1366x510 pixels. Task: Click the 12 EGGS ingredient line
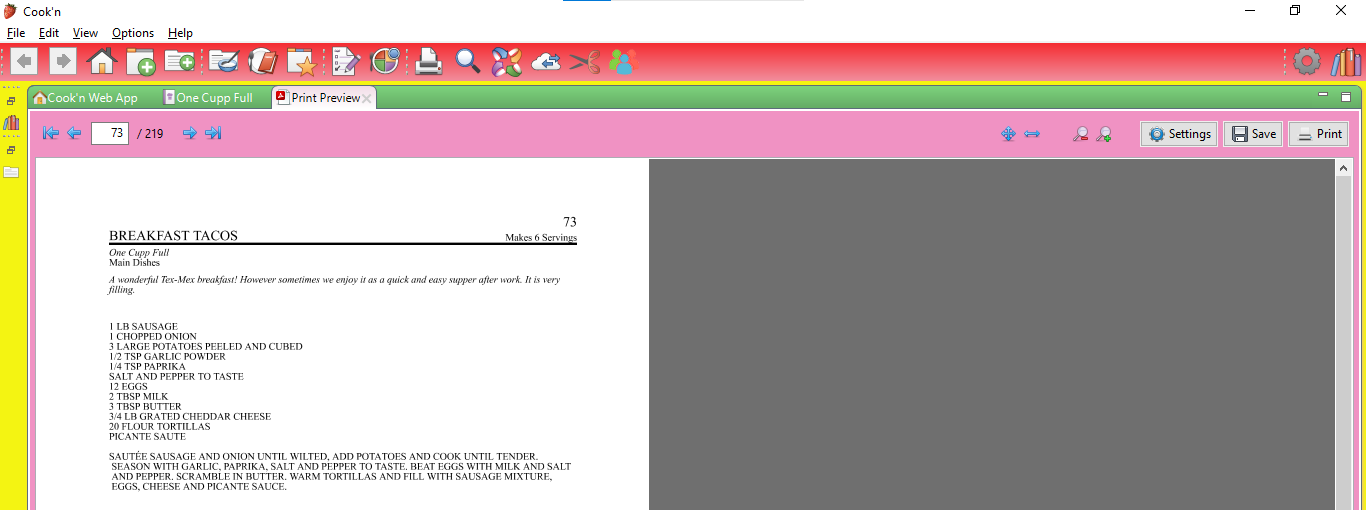tap(128, 387)
